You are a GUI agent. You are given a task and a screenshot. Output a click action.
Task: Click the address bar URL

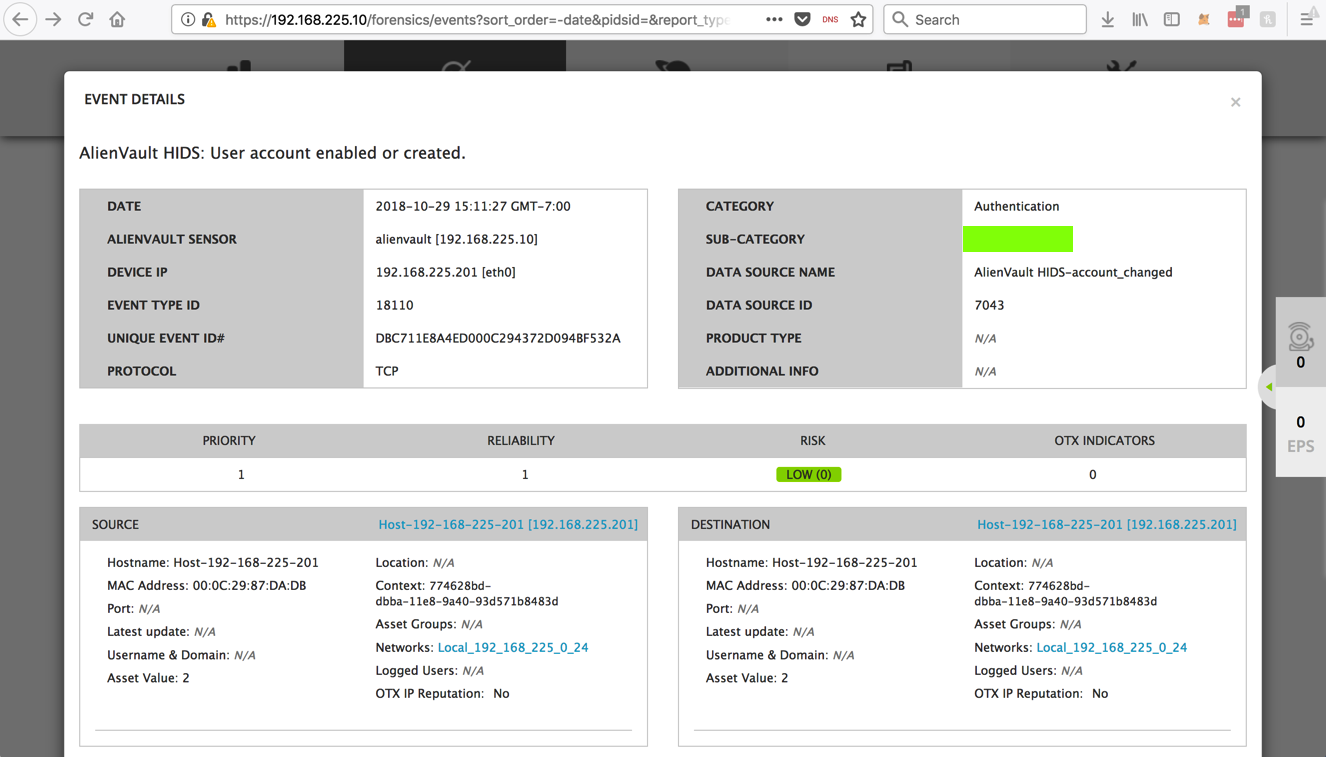pos(476,19)
